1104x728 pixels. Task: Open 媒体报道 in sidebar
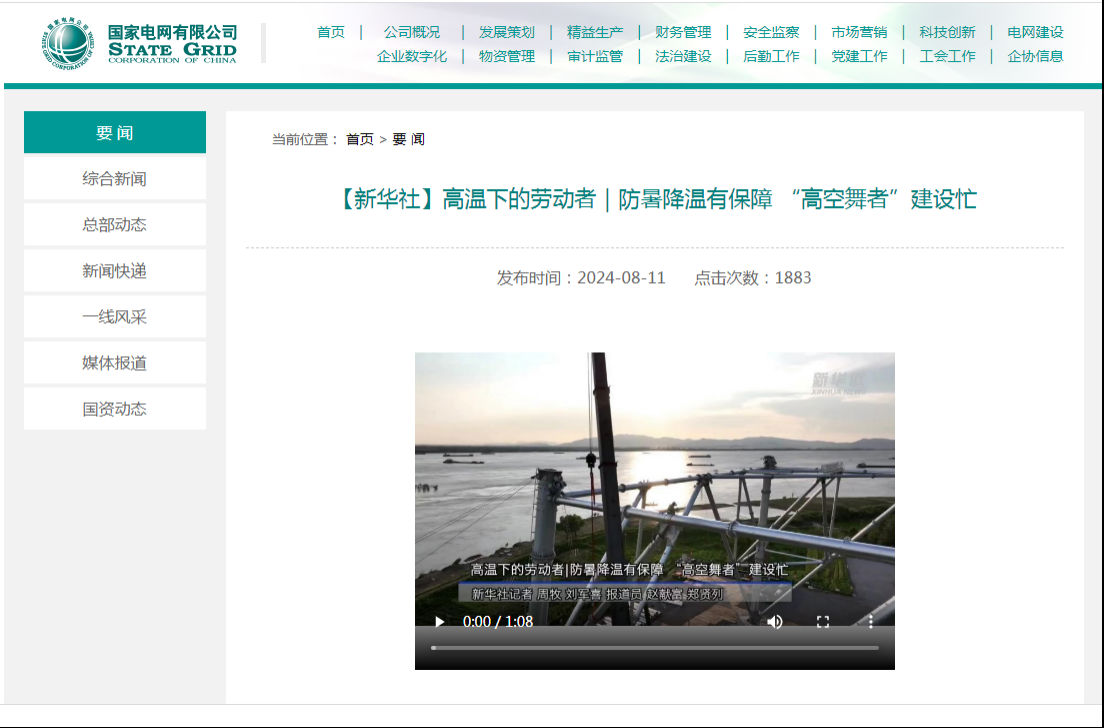pyautogui.click(x=115, y=363)
